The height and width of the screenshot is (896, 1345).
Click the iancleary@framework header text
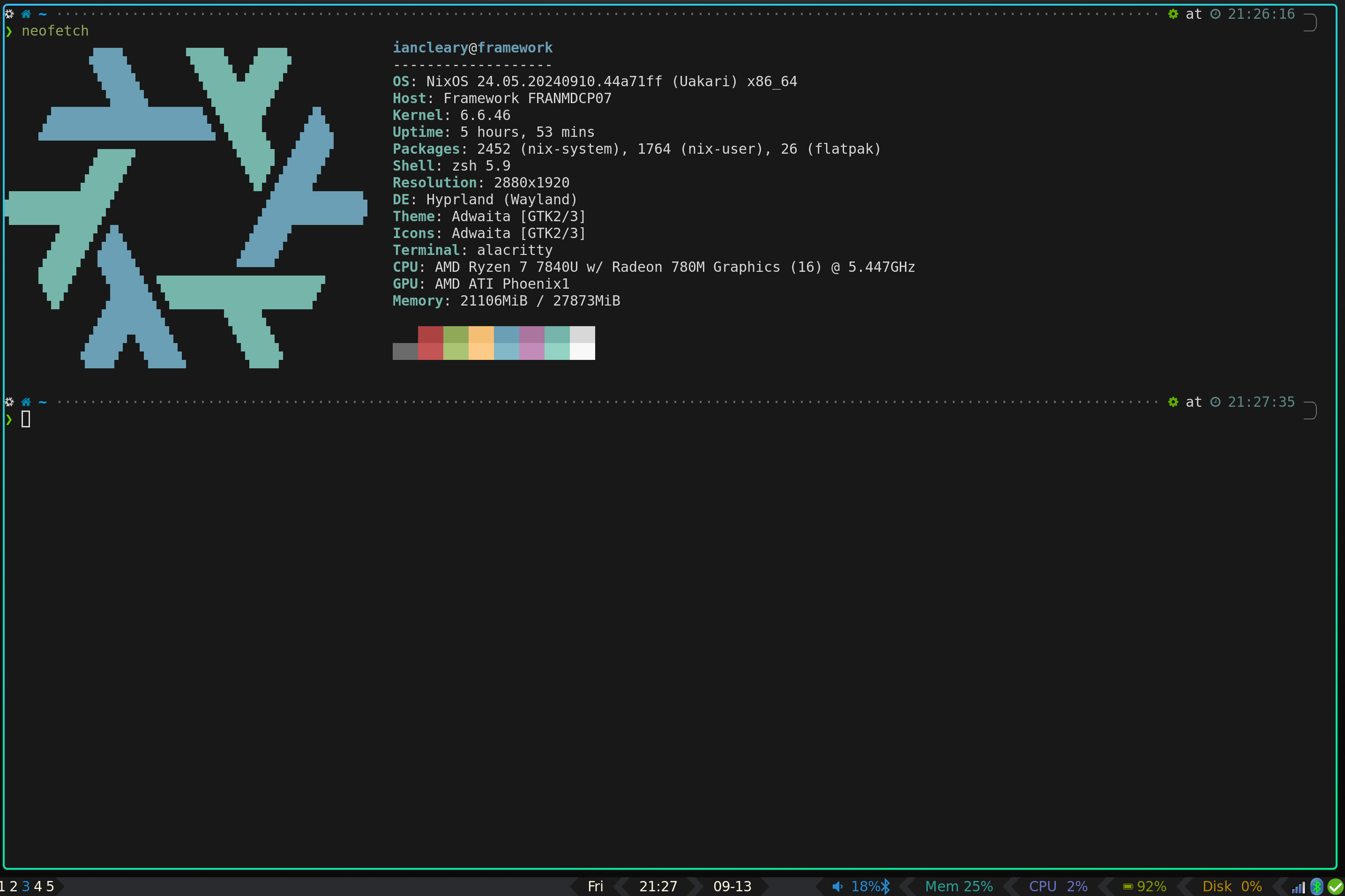coord(472,47)
